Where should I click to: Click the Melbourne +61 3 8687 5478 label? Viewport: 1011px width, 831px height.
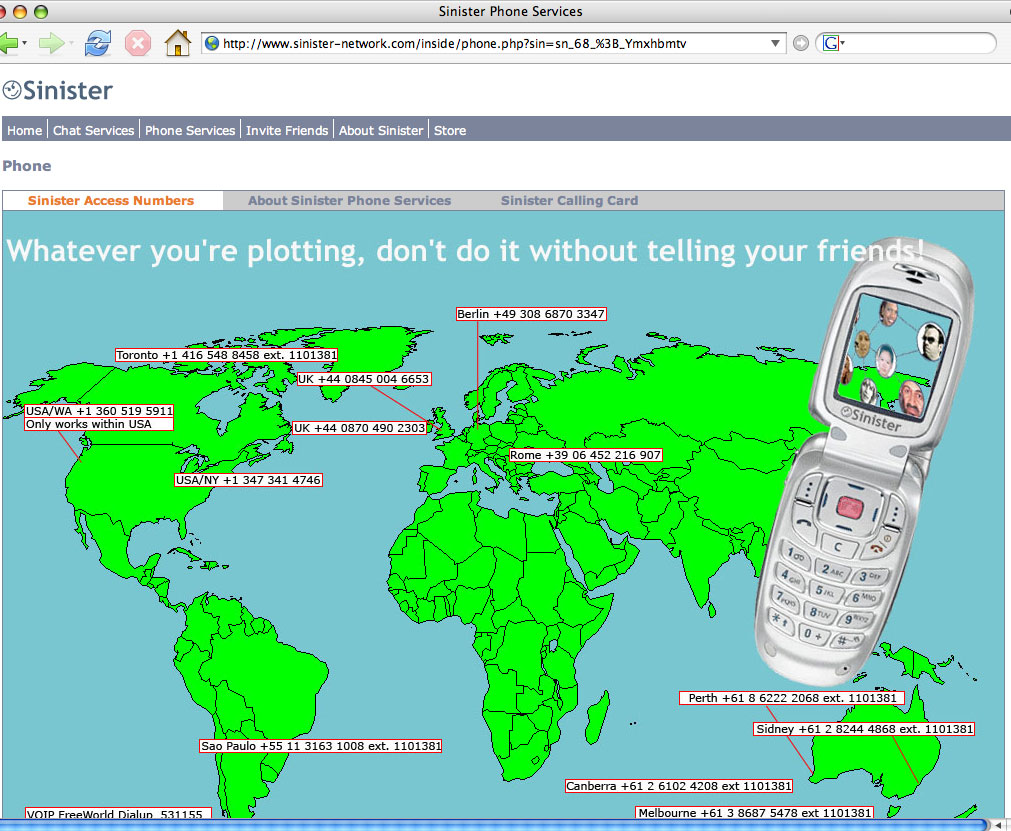tap(754, 813)
